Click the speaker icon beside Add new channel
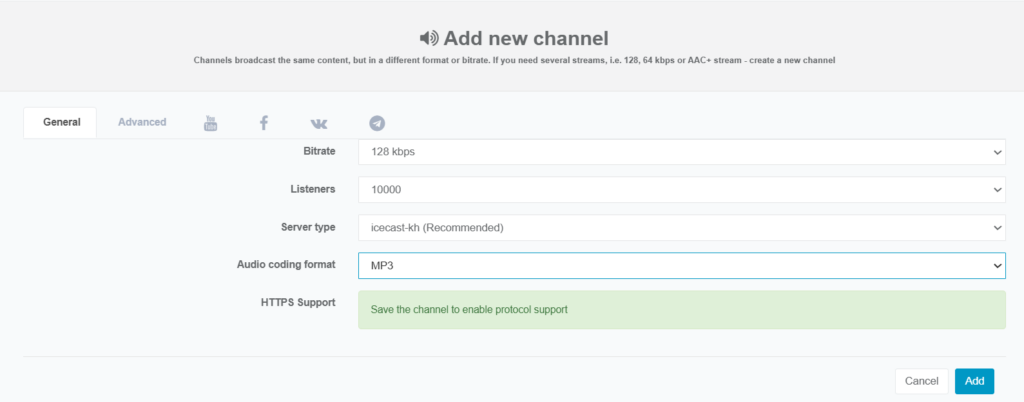Viewport: 1024px width, 402px height. pos(428,38)
